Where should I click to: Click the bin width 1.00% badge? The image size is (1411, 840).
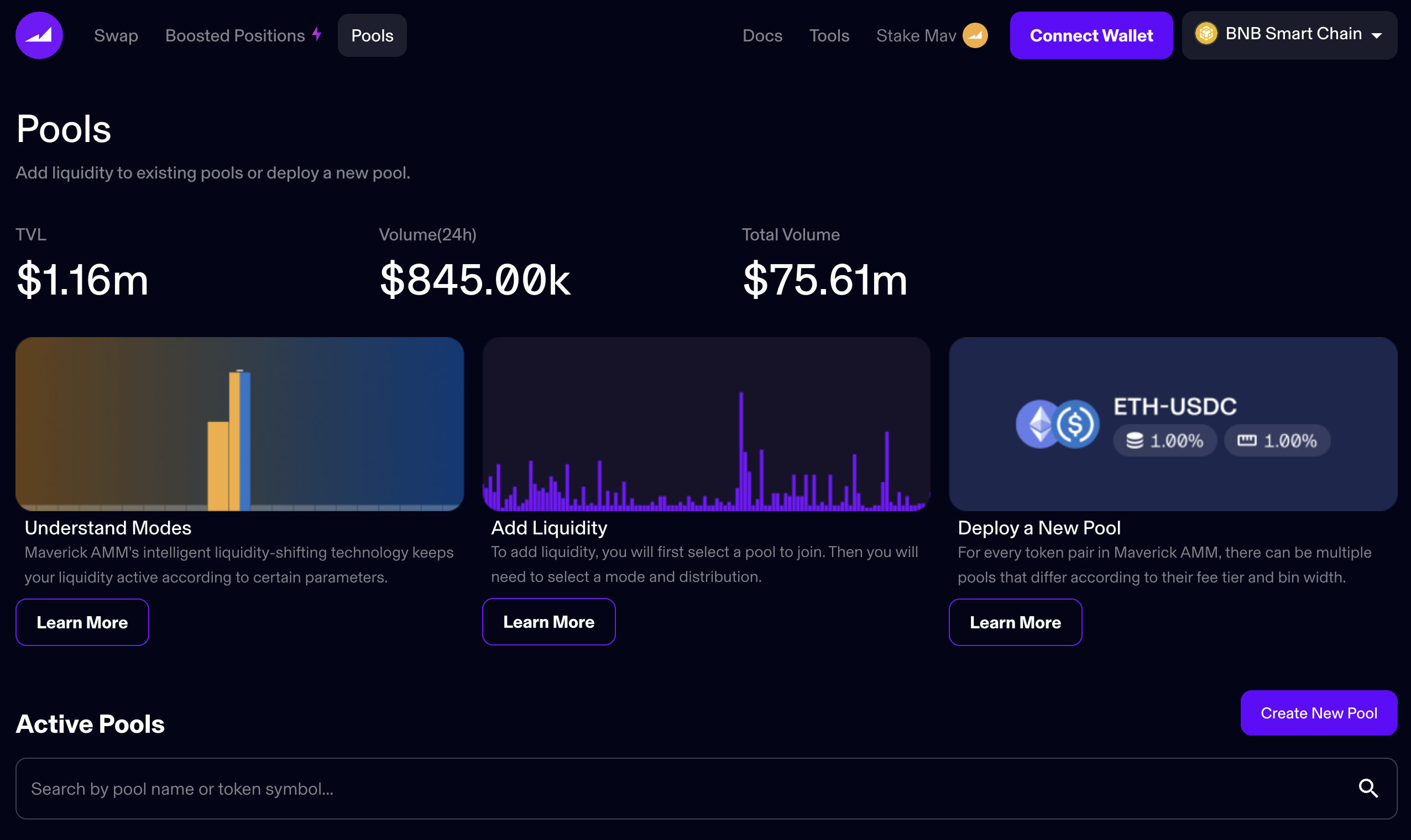coord(1277,440)
